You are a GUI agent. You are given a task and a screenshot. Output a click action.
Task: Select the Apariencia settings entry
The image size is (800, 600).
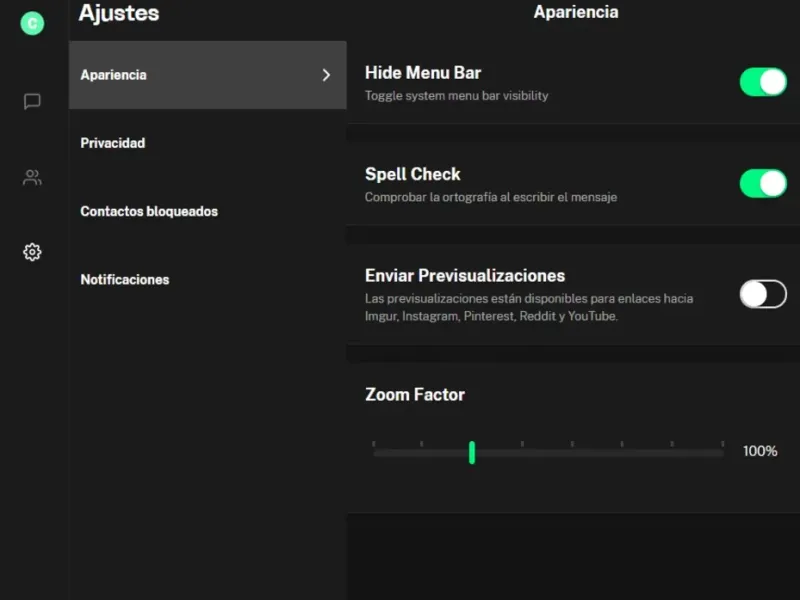113,75
